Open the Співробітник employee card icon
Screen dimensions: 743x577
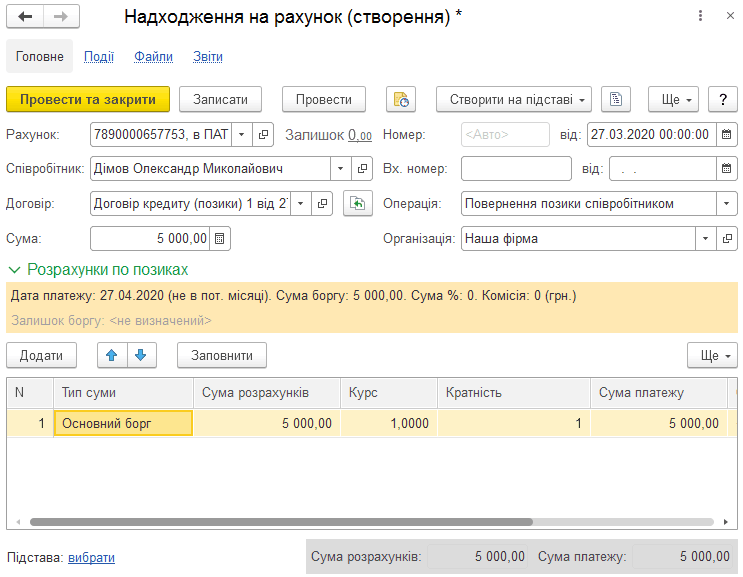point(362,169)
